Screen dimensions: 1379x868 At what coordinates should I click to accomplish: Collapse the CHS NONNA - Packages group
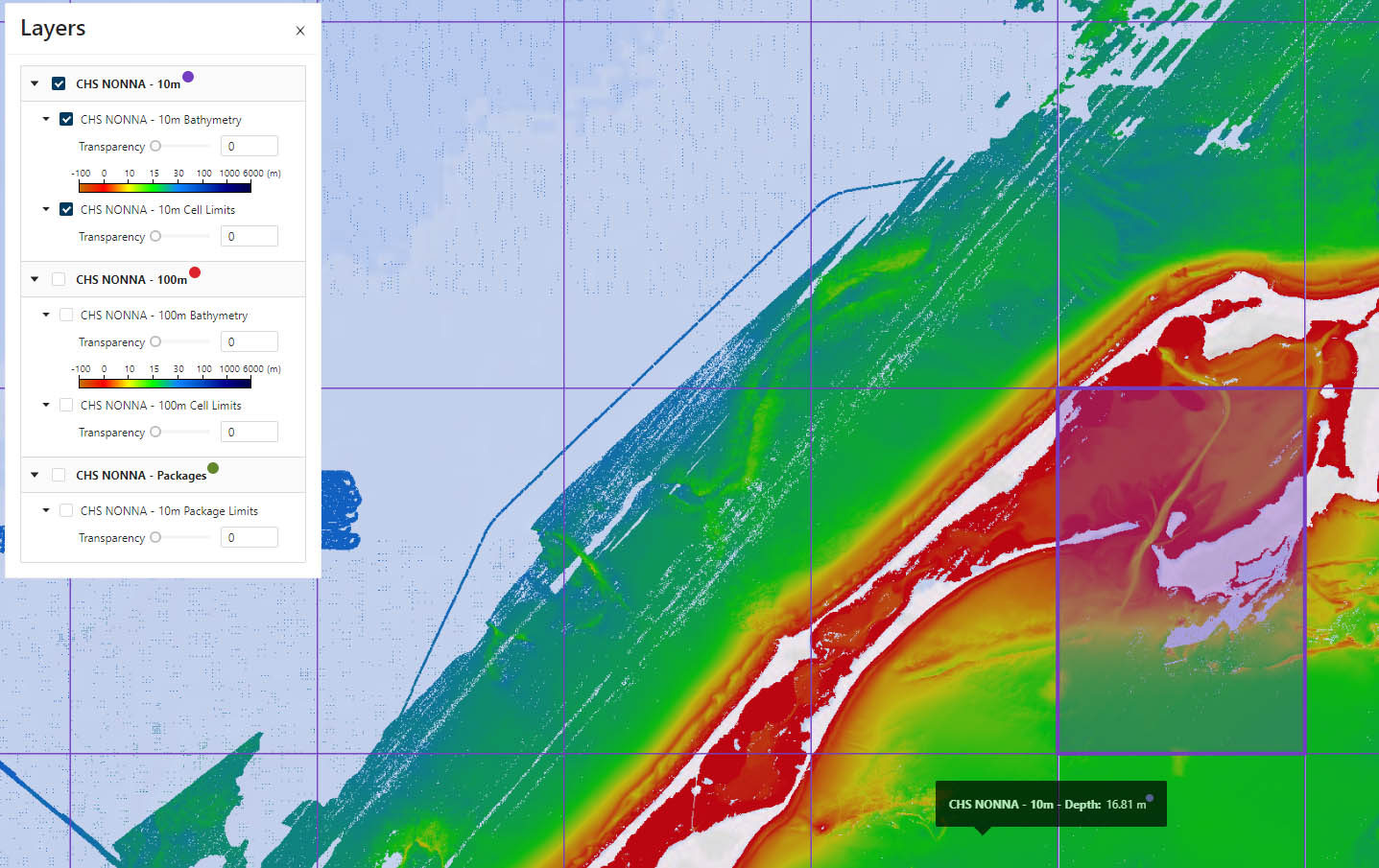(x=35, y=475)
